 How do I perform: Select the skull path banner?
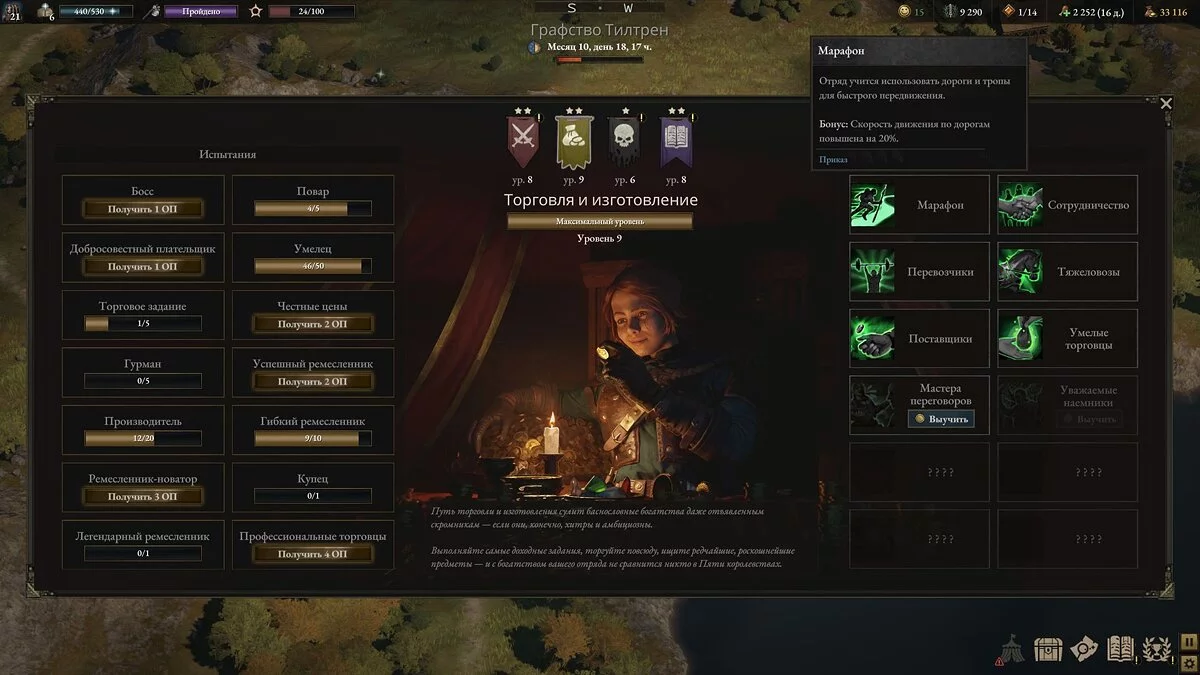624,141
